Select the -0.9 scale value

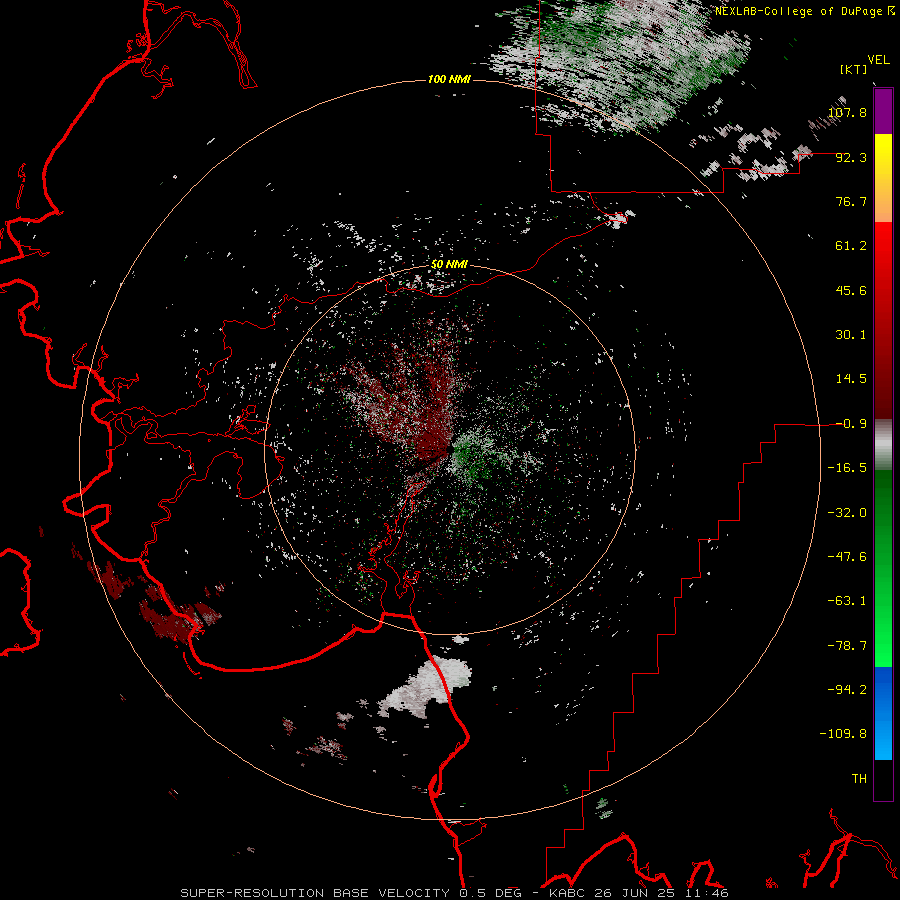click(x=851, y=424)
